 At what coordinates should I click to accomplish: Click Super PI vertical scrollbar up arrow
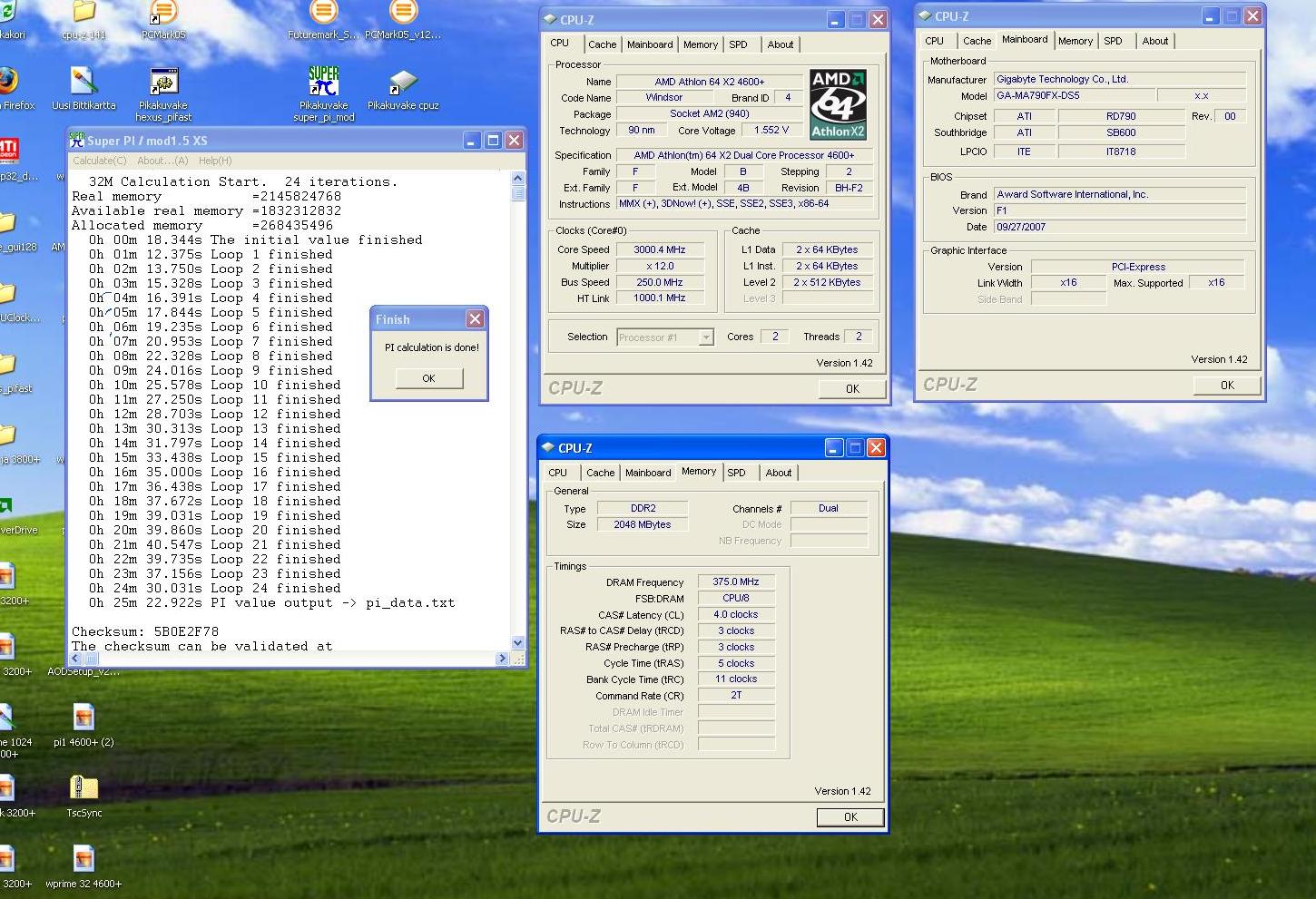tap(518, 179)
